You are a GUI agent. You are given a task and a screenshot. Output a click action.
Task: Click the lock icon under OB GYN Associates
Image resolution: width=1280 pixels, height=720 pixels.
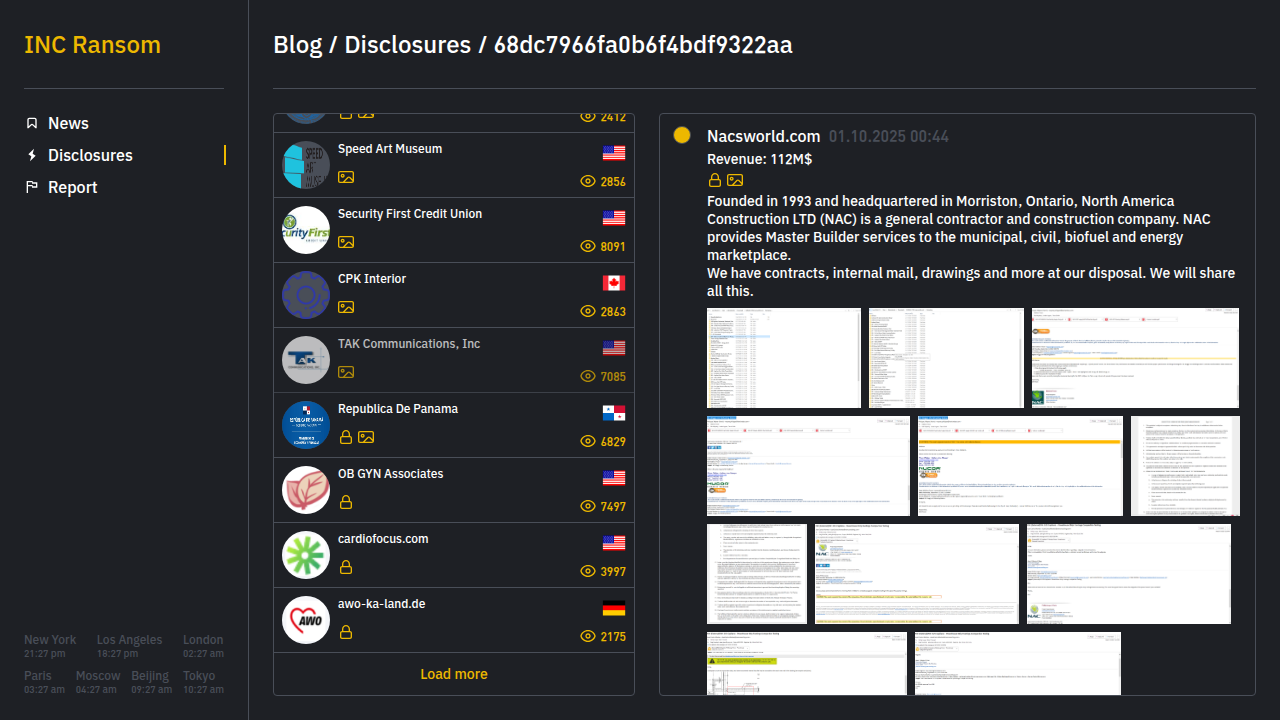pyautogui.click(x=346, y=502)
